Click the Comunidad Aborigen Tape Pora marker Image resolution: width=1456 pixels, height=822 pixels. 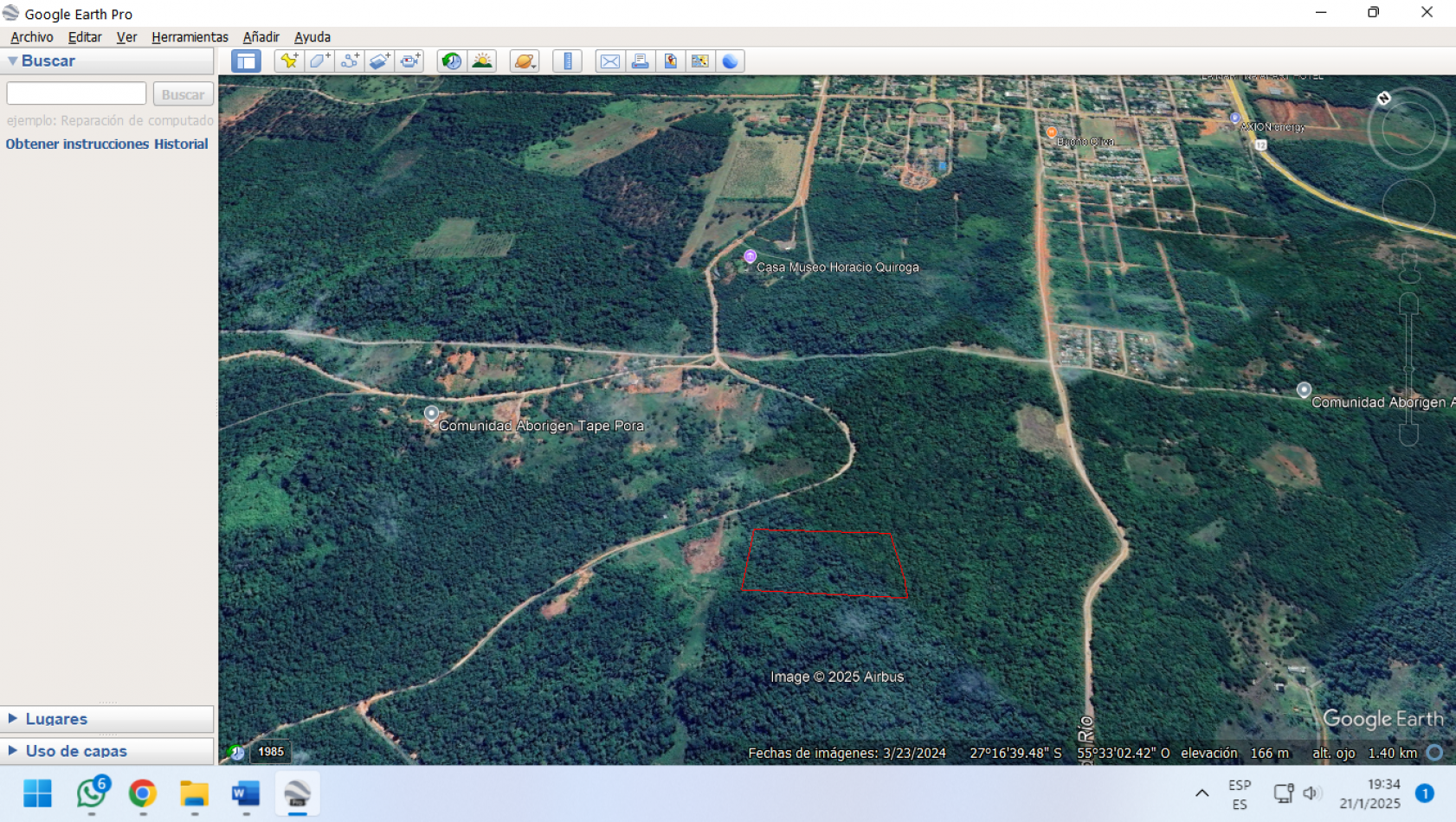click(431, 414)
